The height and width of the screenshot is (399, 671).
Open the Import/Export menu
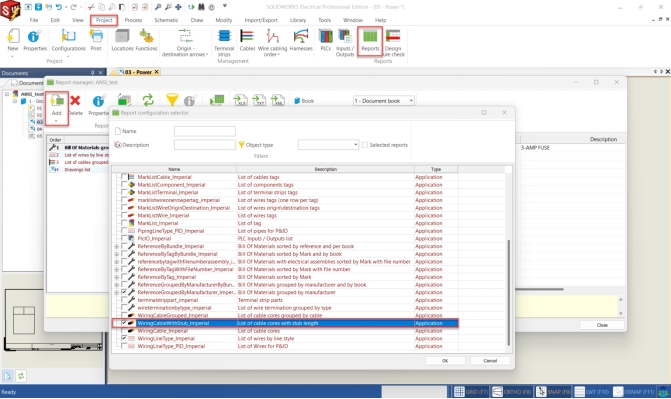coord(261,20)
